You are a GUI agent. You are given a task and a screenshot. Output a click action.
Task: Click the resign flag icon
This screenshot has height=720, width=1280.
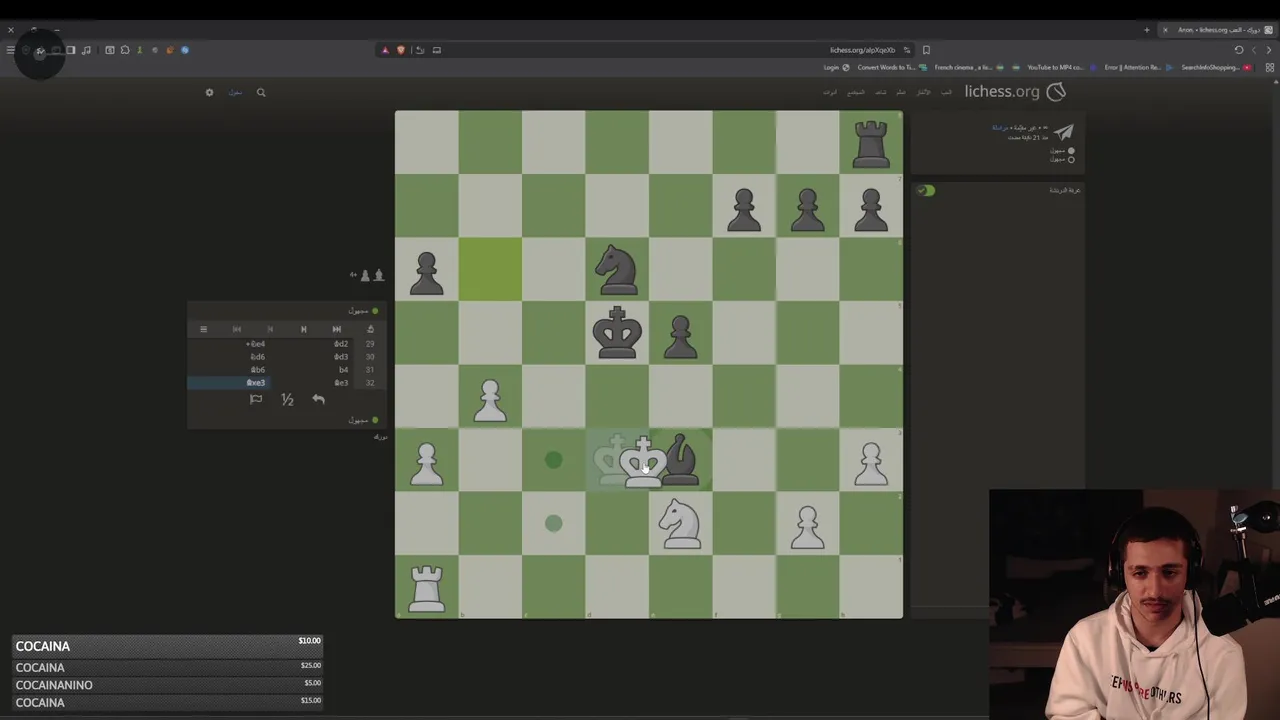point(256,399)
